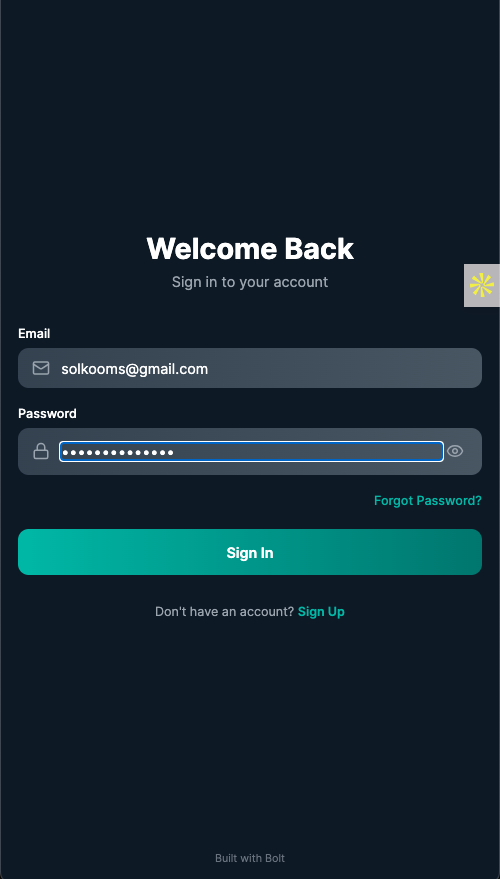Place cursor on the solkooms@gmail.com address text
This screenshot has width=500, height=879.
tap(135, 369)
